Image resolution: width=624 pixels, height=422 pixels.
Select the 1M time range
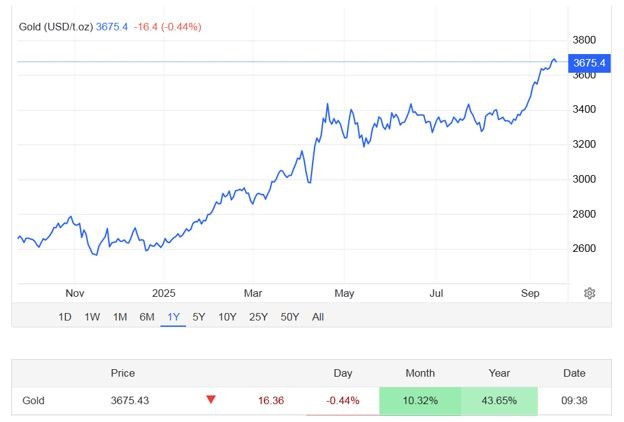coord(119,317)
